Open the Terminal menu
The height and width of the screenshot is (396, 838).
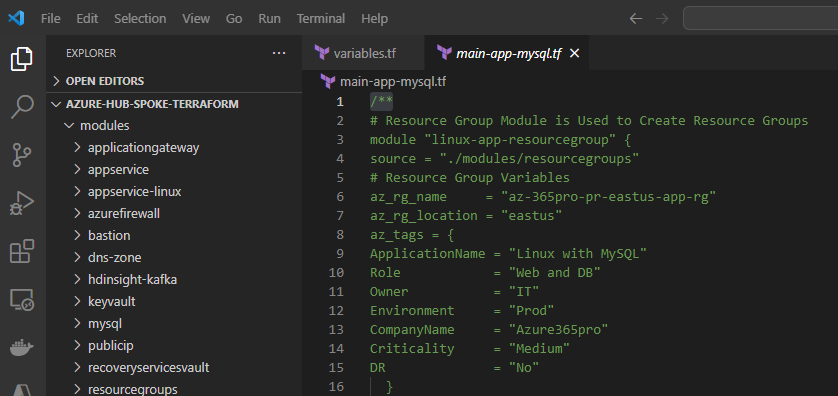(x=322, y=19)
